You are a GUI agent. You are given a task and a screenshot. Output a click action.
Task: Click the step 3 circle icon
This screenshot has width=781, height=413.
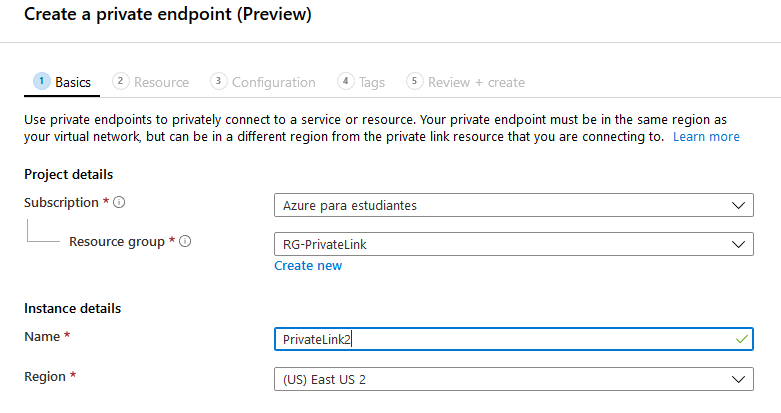point(218,81)
